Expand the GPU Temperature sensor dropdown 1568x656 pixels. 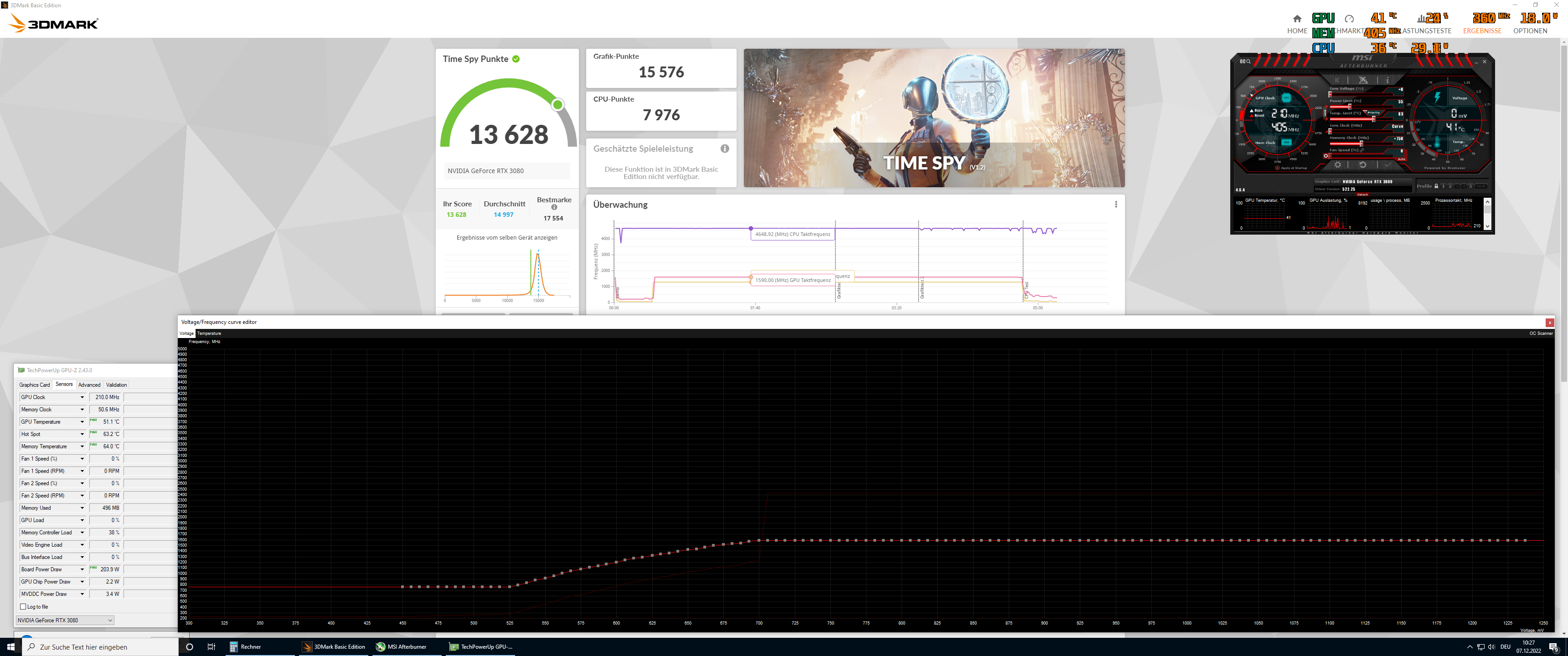pos(82,422)
